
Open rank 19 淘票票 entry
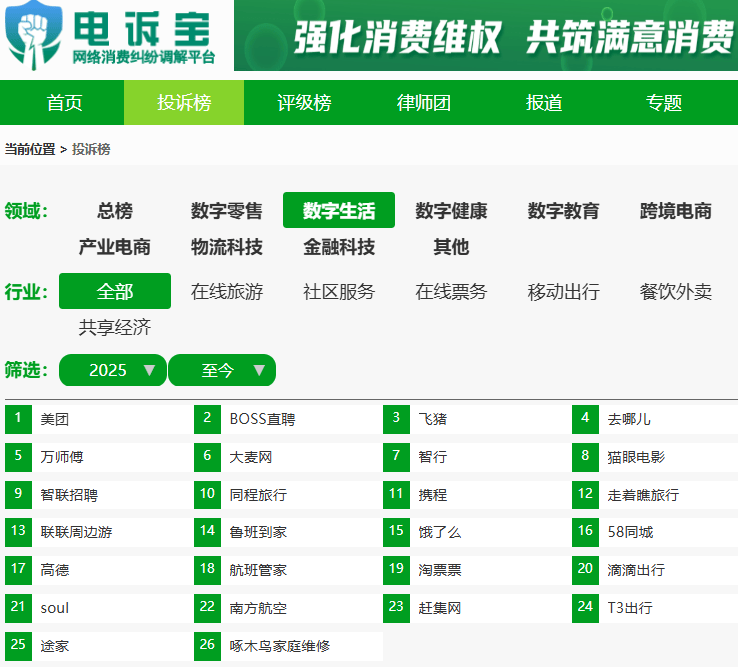click(x=478, y=571)
